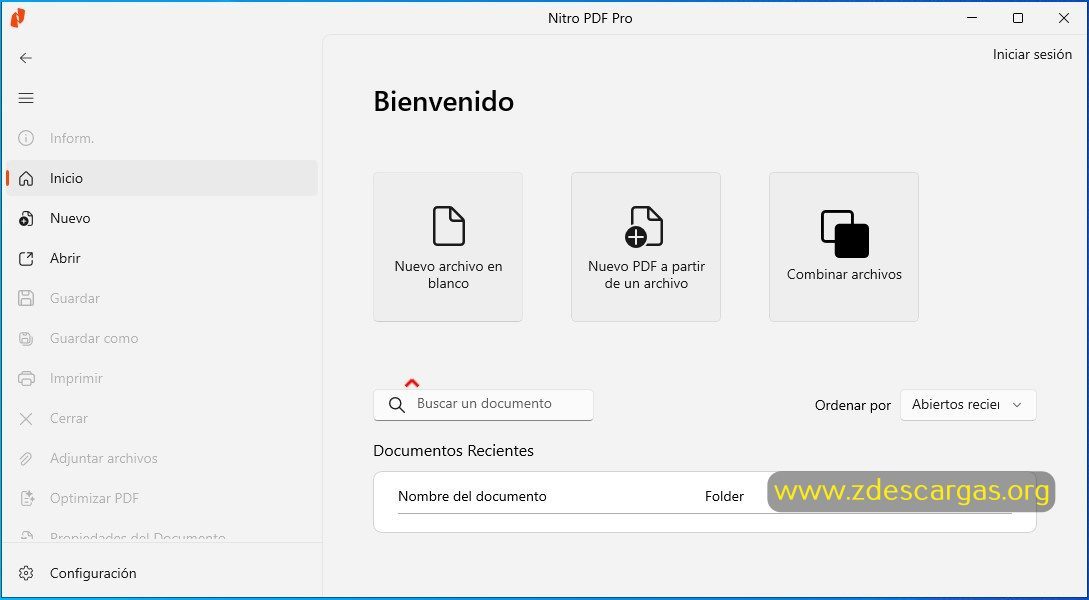
Task: Click the Abrir open-file icon
Action: point(26,259)
